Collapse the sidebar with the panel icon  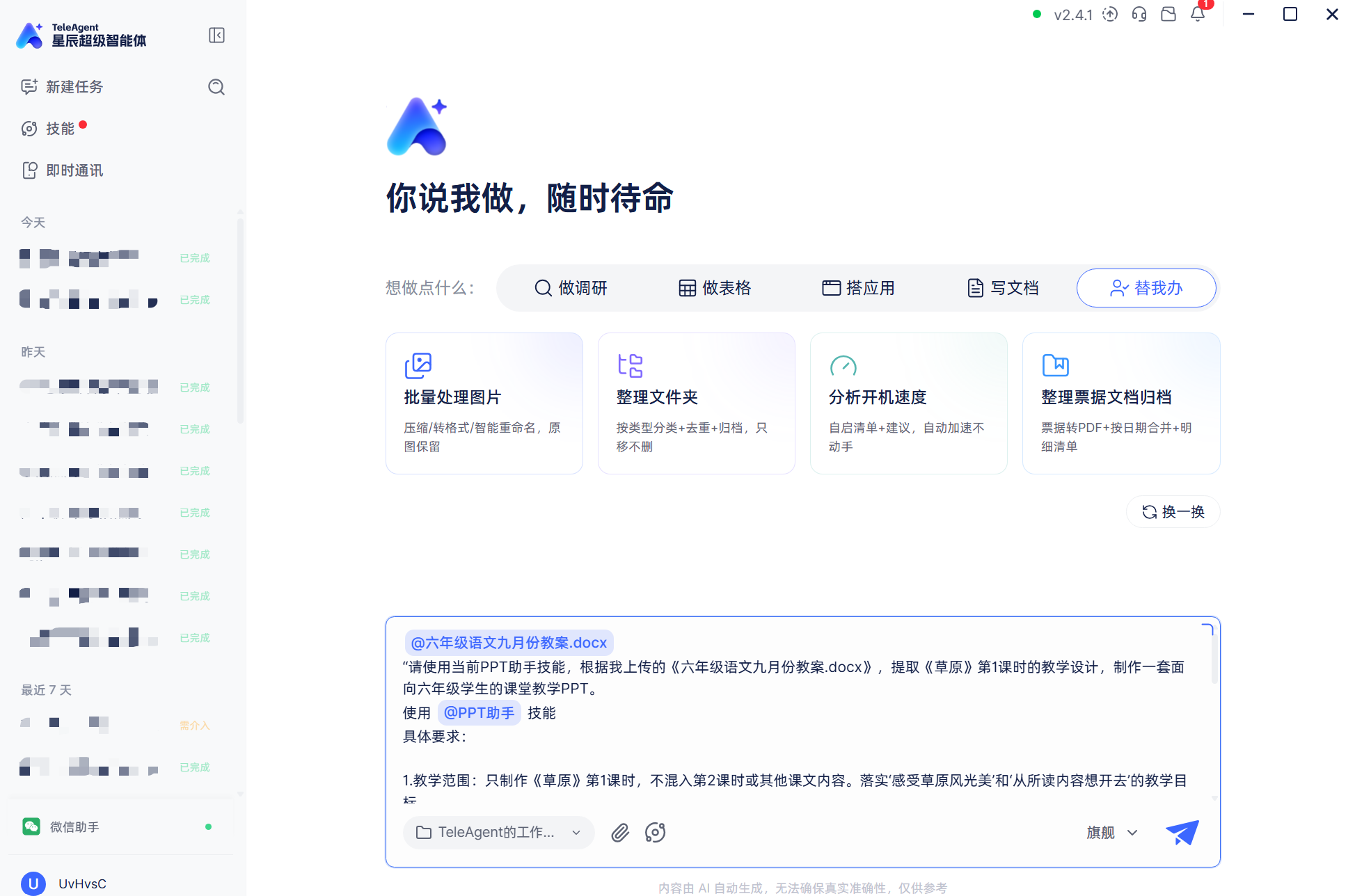tap(216, 35)
